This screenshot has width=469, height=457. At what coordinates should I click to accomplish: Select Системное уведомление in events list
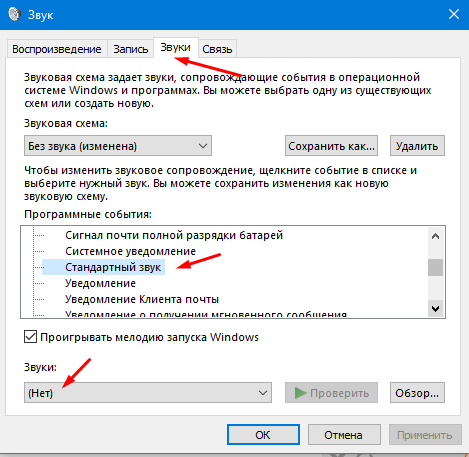click(x=130, y=251)
